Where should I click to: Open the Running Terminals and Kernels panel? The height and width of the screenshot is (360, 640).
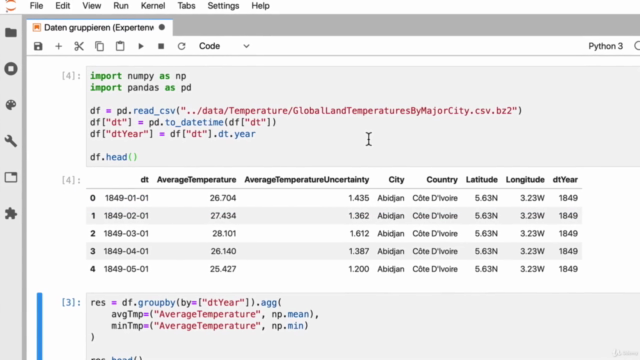pos(11,69)
